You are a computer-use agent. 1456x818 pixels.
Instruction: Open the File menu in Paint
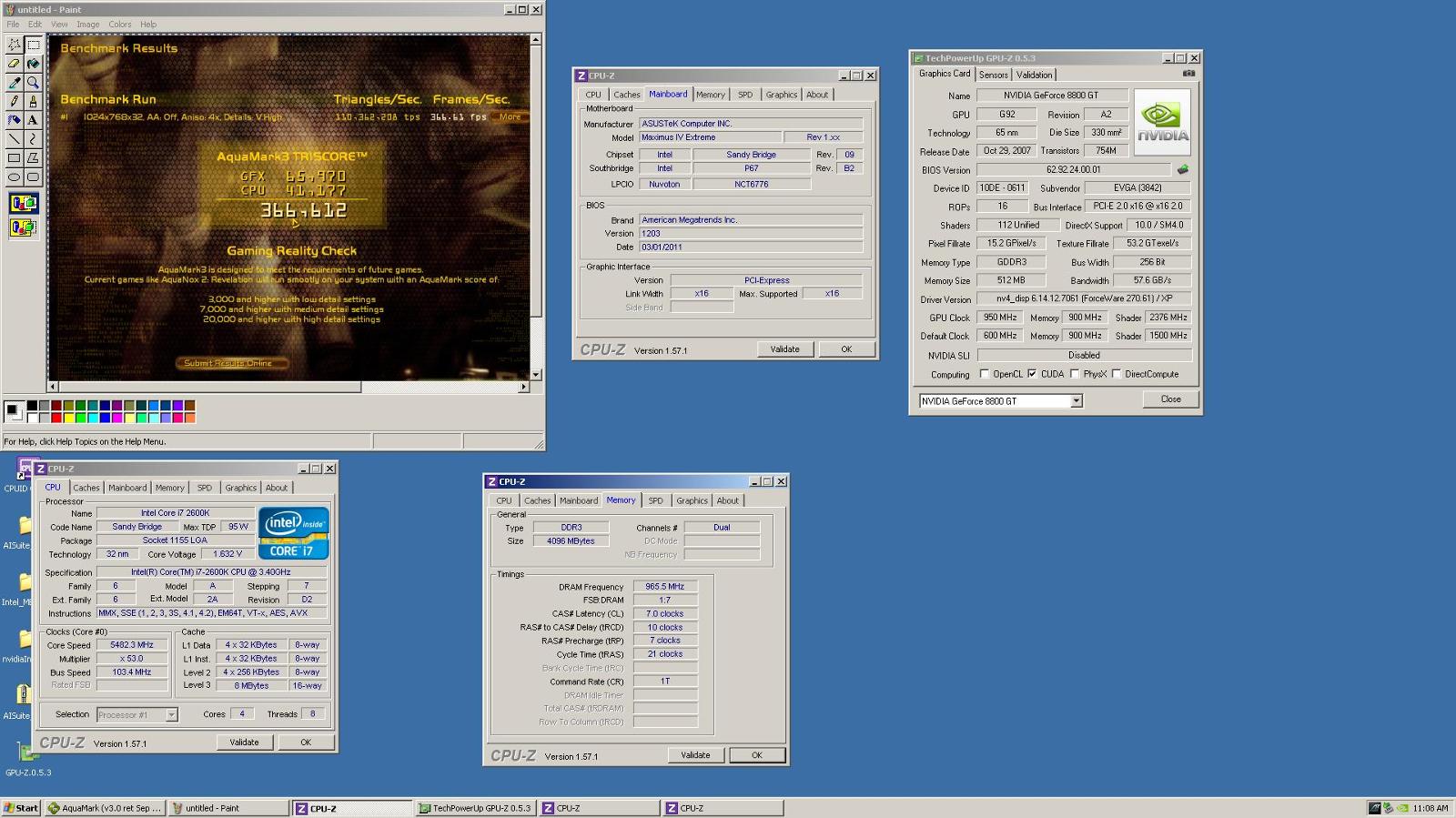[13, 25]
